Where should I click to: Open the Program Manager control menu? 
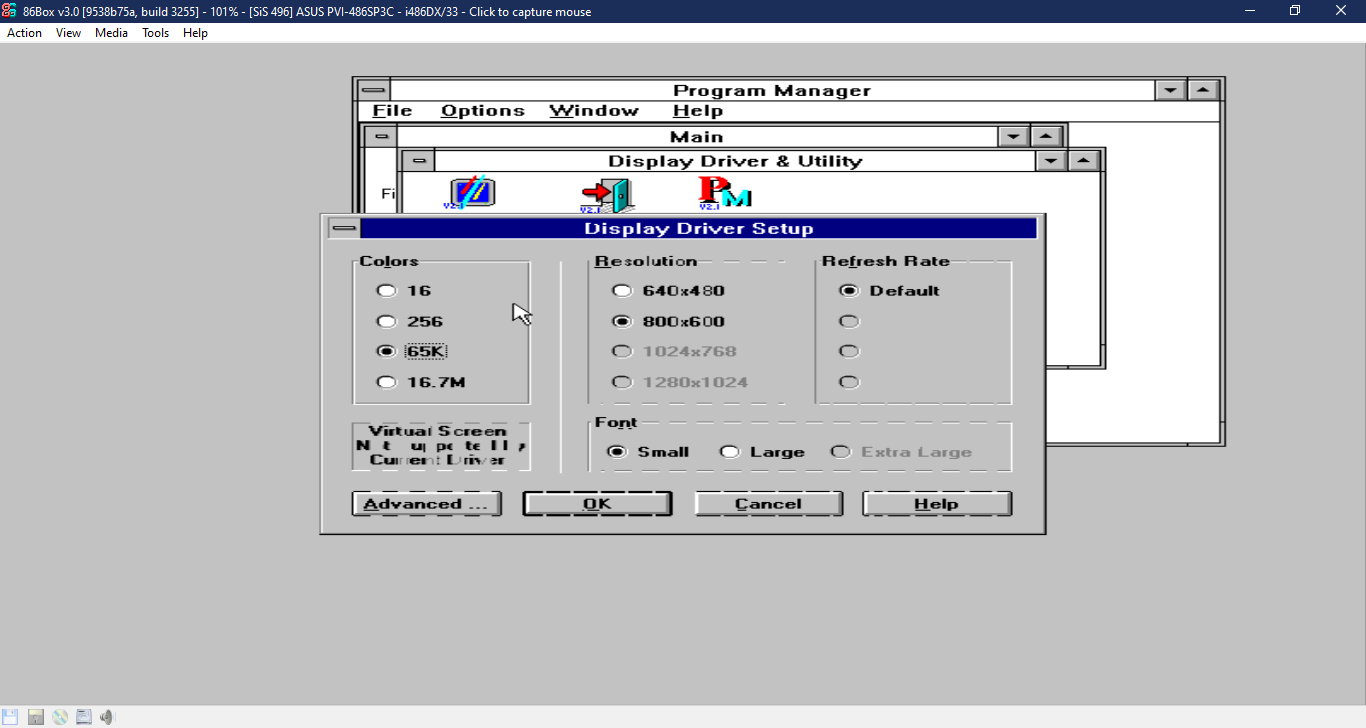point(373,88)
